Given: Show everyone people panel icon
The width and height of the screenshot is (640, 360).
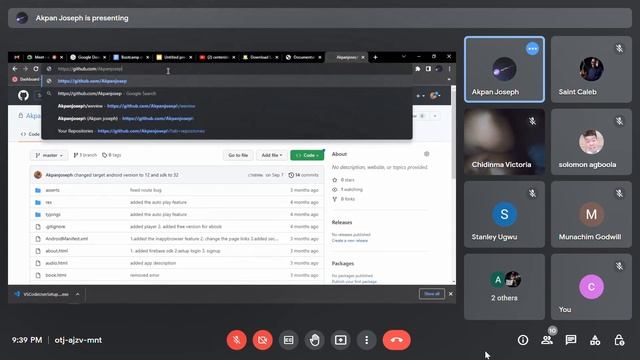Looking at the screenshot, I should tap(547, 340).
